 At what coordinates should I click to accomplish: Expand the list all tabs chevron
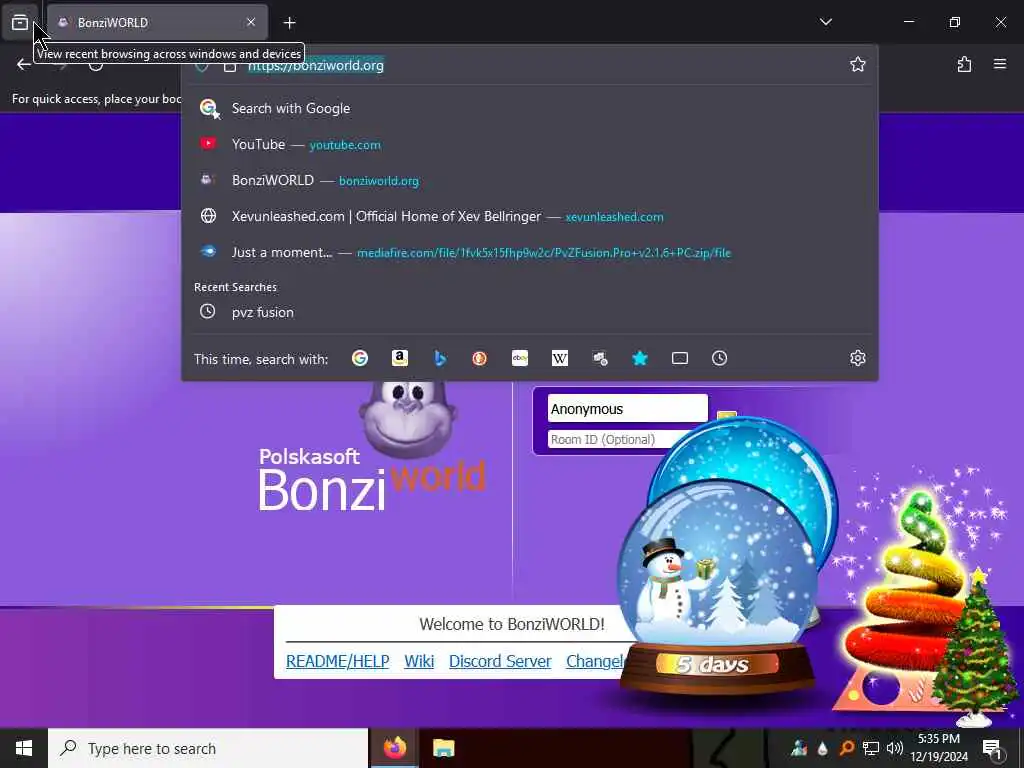tap(825, 22)
